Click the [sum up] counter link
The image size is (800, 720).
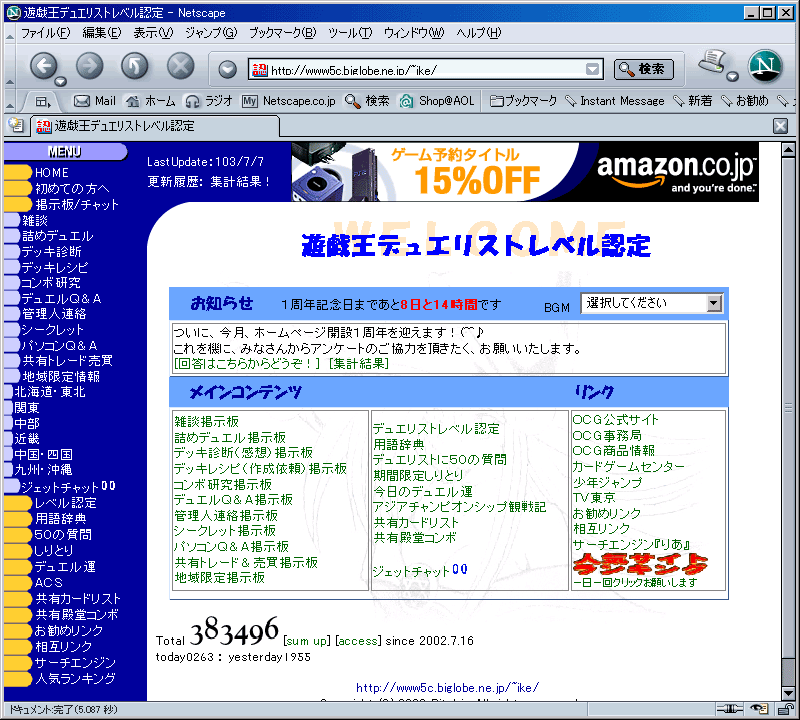pyautogui.click(x=307, y=640)
